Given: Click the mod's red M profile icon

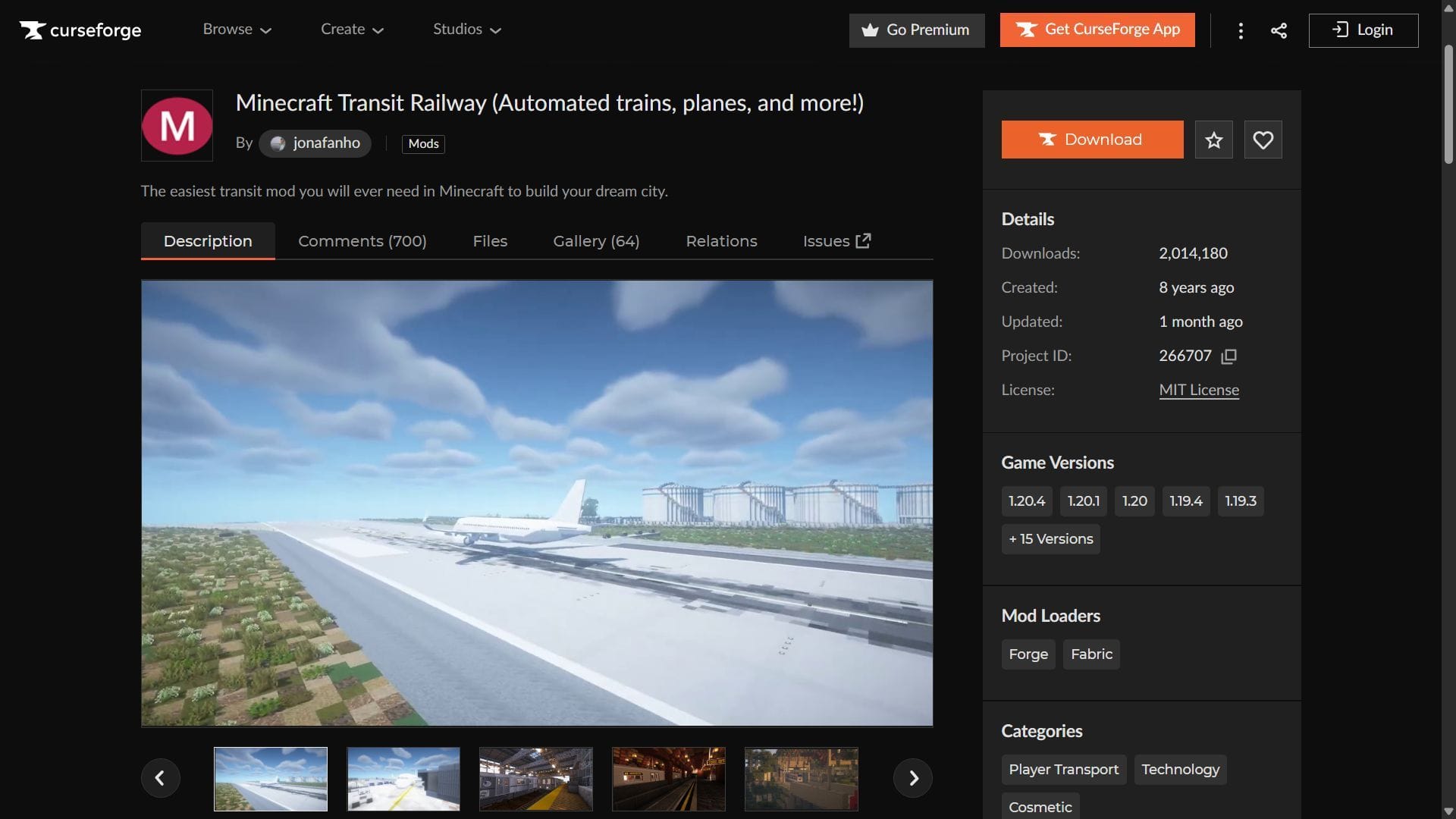Looking at the screenshot, I should [x=177, y=125].
